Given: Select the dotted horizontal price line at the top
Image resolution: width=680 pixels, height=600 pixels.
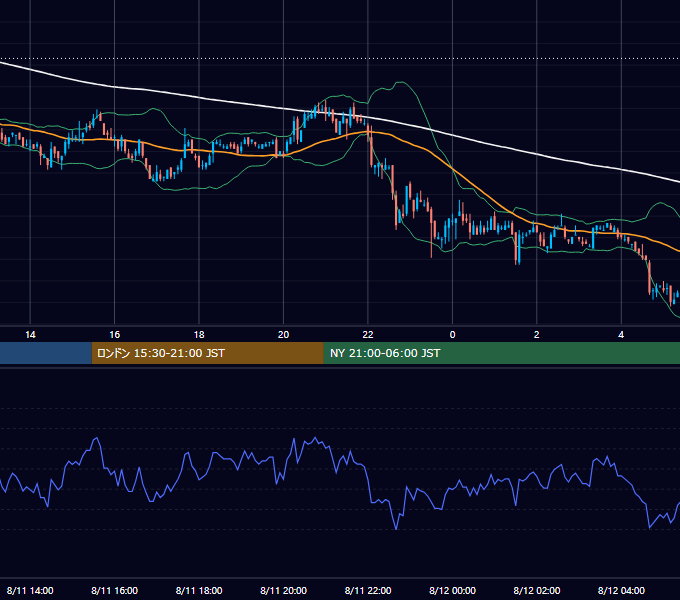Looking at the screenshot, I should click(340, 58).
